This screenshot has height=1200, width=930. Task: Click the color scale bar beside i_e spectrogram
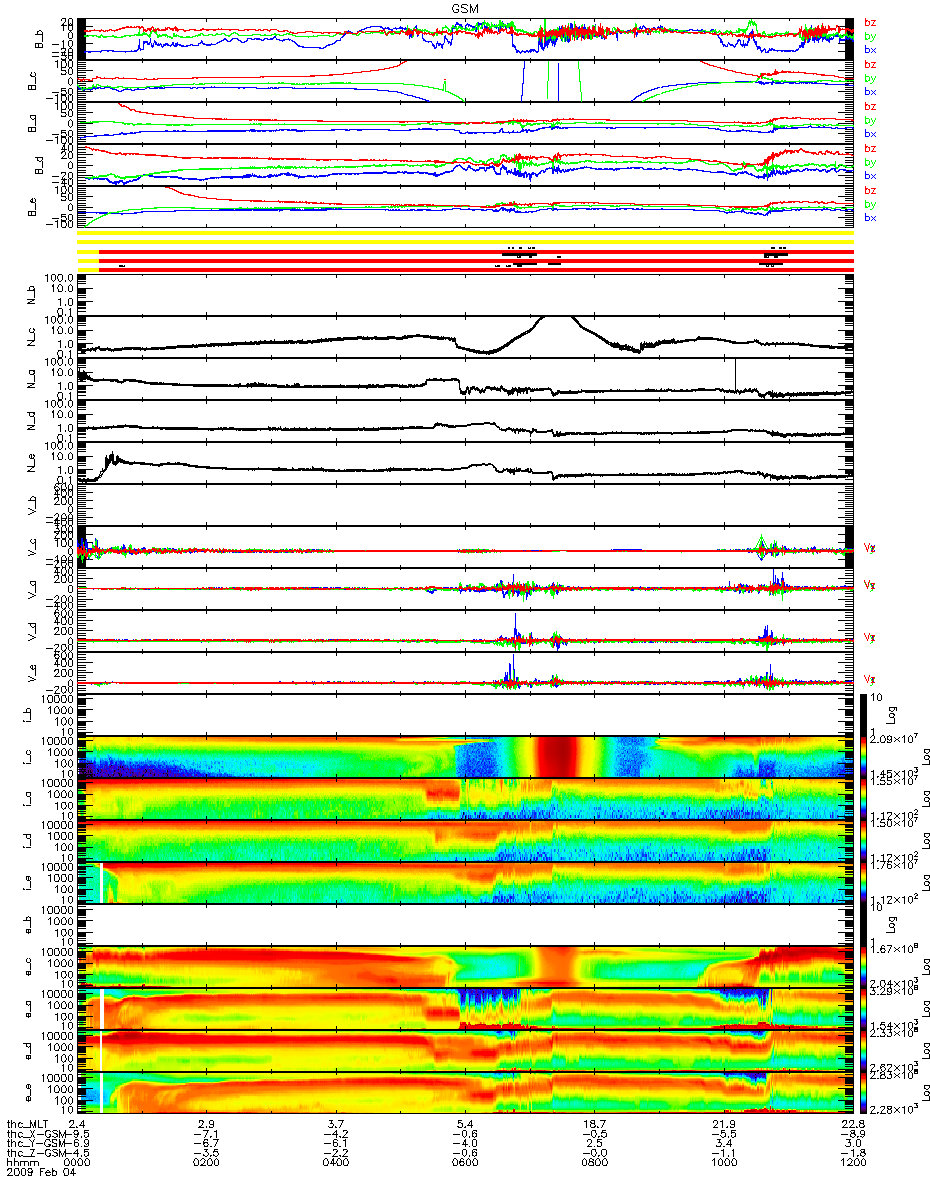[866, 883]
